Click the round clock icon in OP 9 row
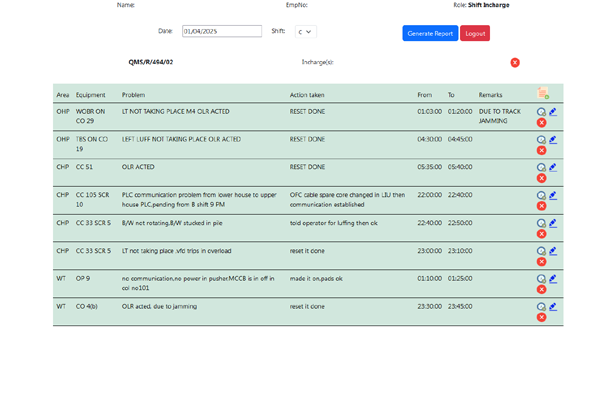Image resolution: width=600 pixels, height=400 pixels. tap(541, 279)
